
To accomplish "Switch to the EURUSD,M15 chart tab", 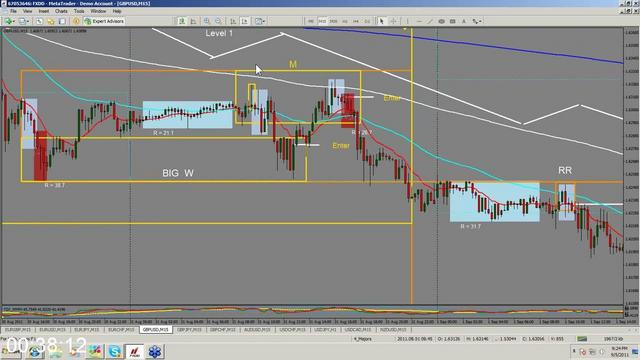I will click(52, 329).
